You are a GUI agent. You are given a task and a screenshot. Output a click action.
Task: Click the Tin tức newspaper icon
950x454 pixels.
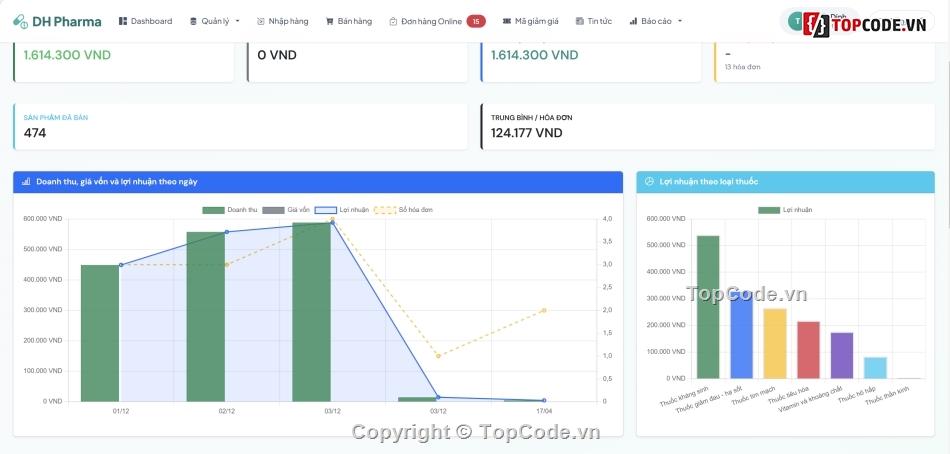(x=579, y=21)
